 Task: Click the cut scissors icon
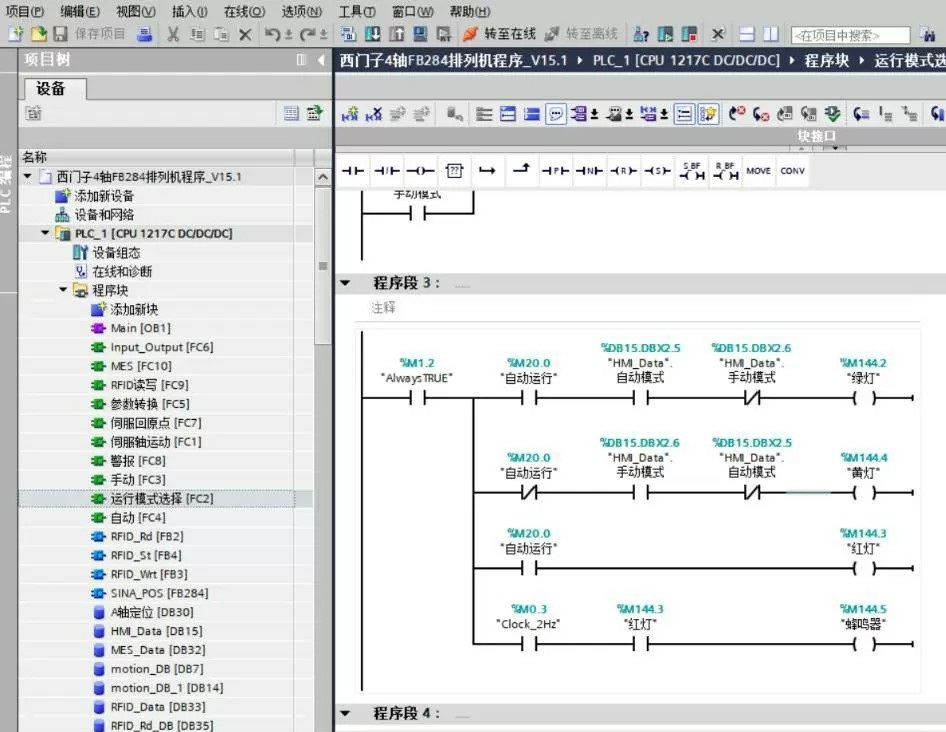click(173, 34)
